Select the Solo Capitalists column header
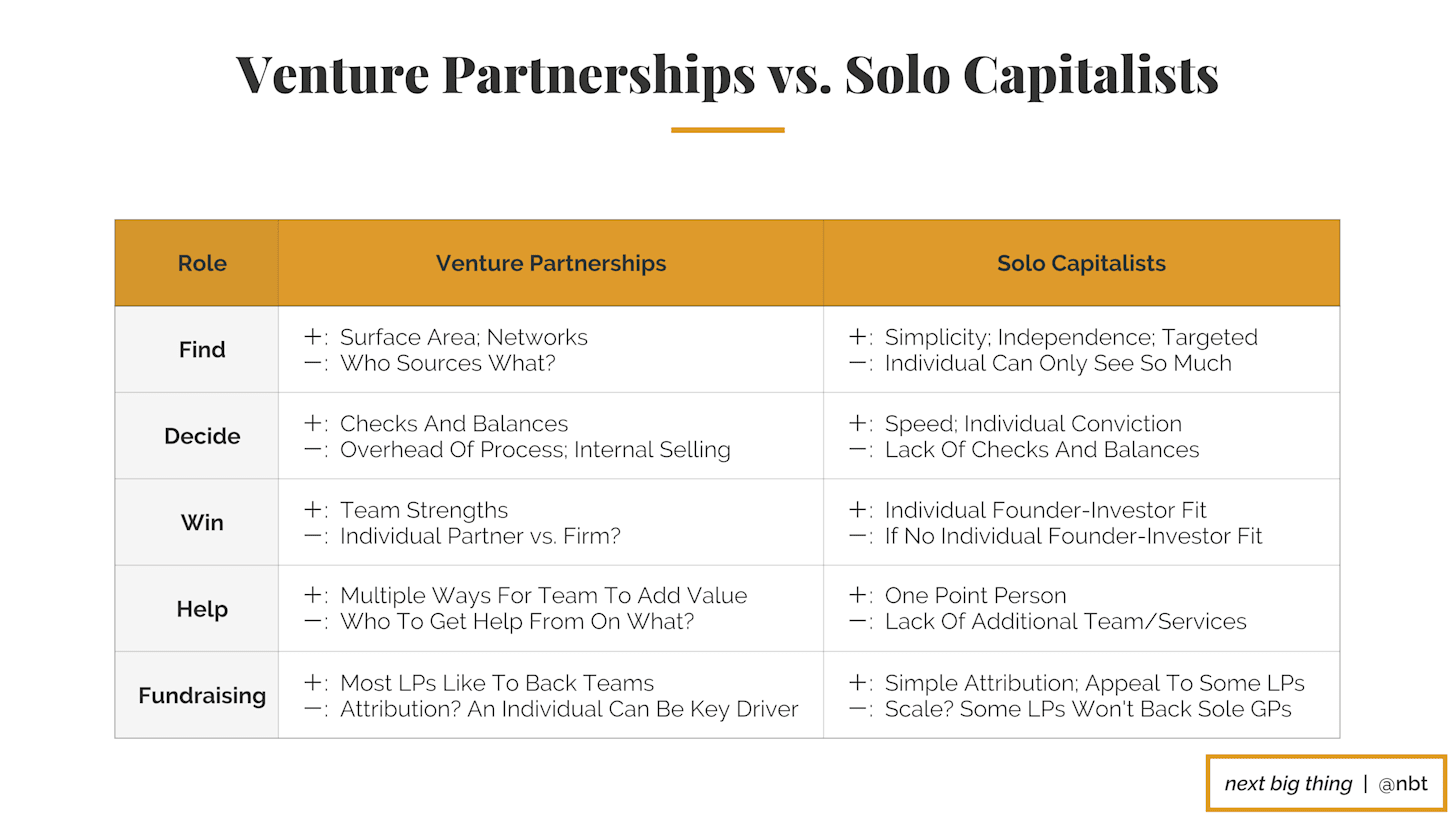 coord(1081,263)
